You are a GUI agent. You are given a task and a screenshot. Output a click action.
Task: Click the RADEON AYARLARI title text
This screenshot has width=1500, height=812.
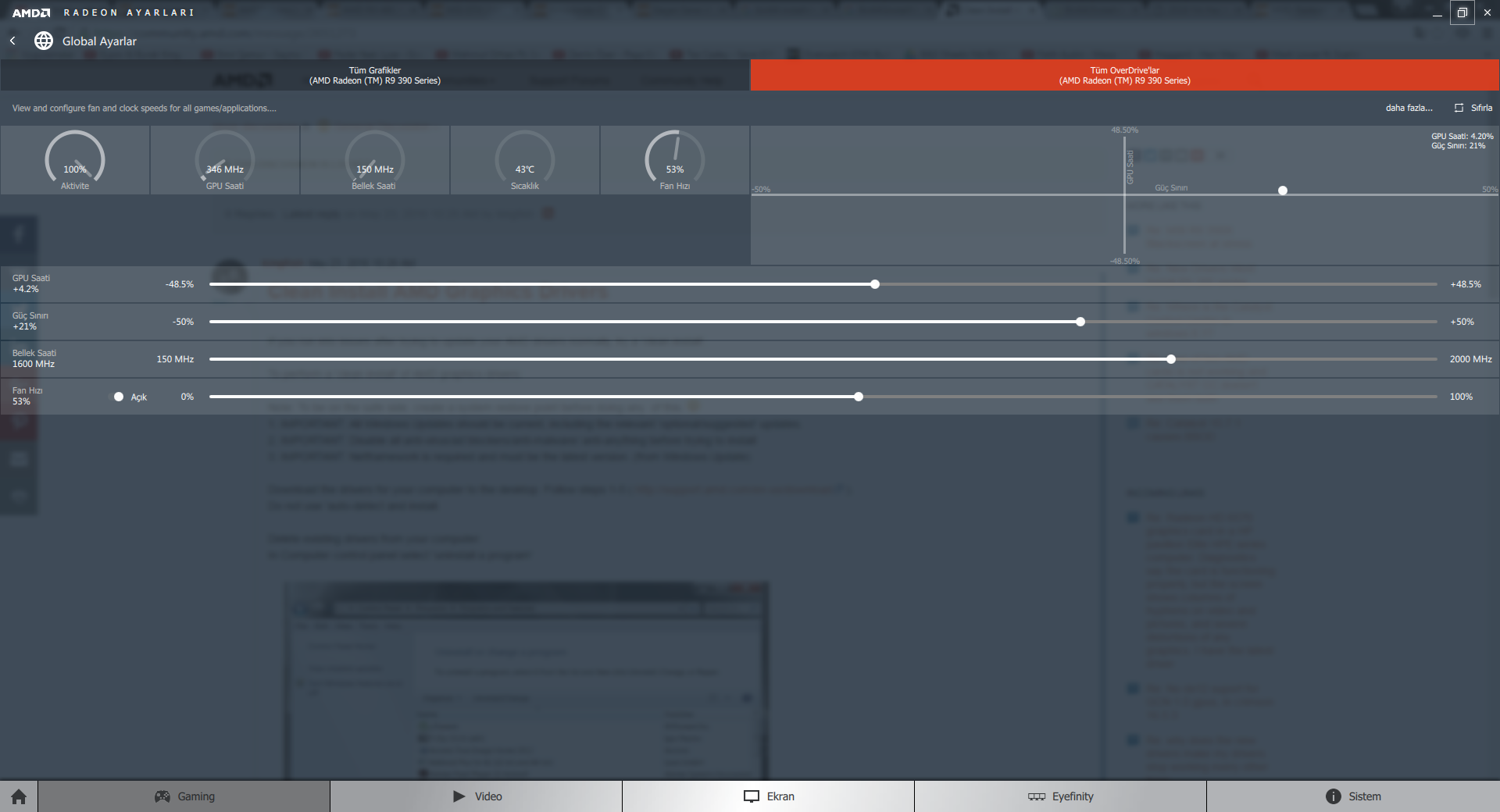pyautogui.click(x=129, y=12)
